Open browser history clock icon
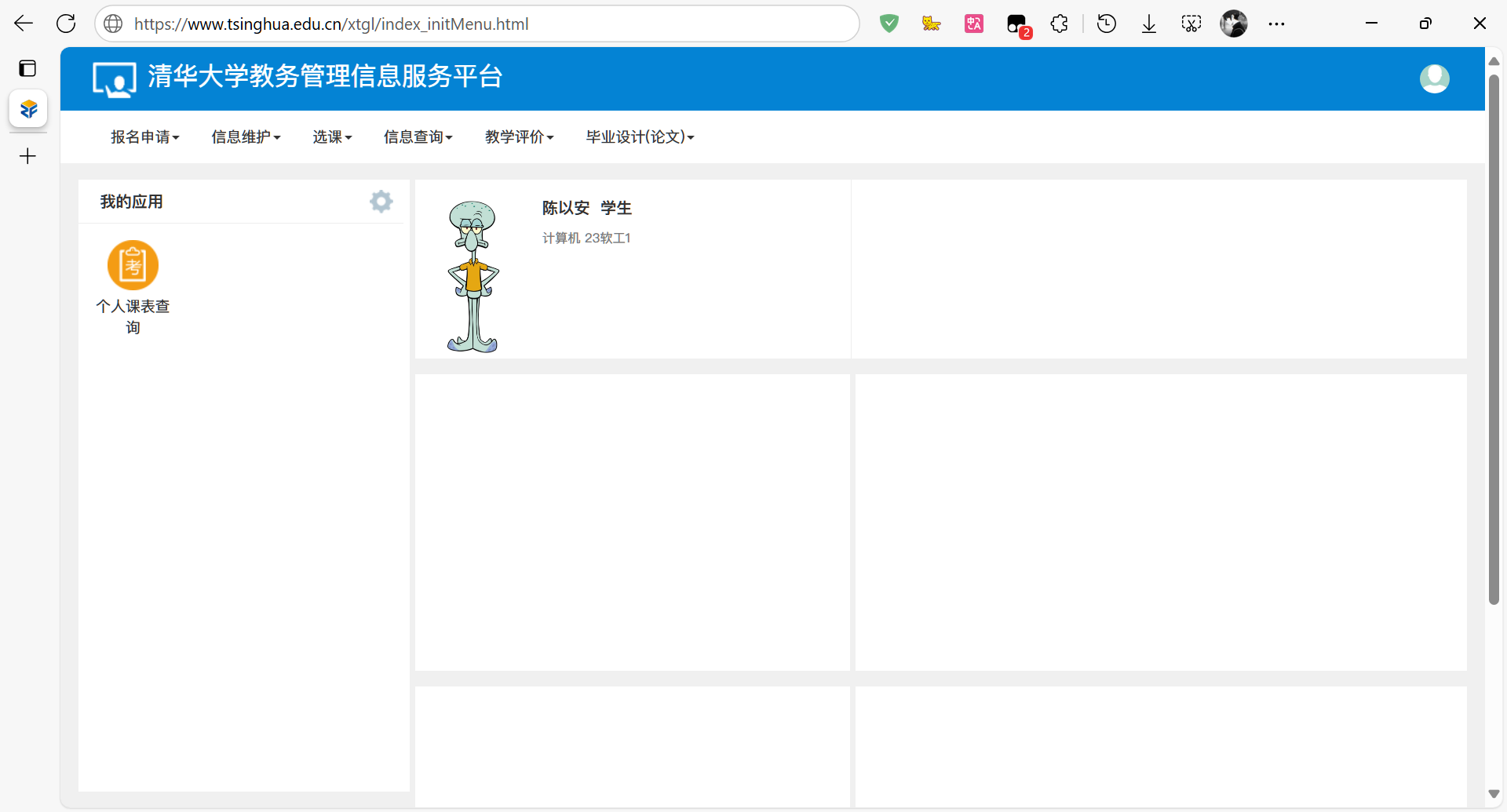 (1107, 24)
